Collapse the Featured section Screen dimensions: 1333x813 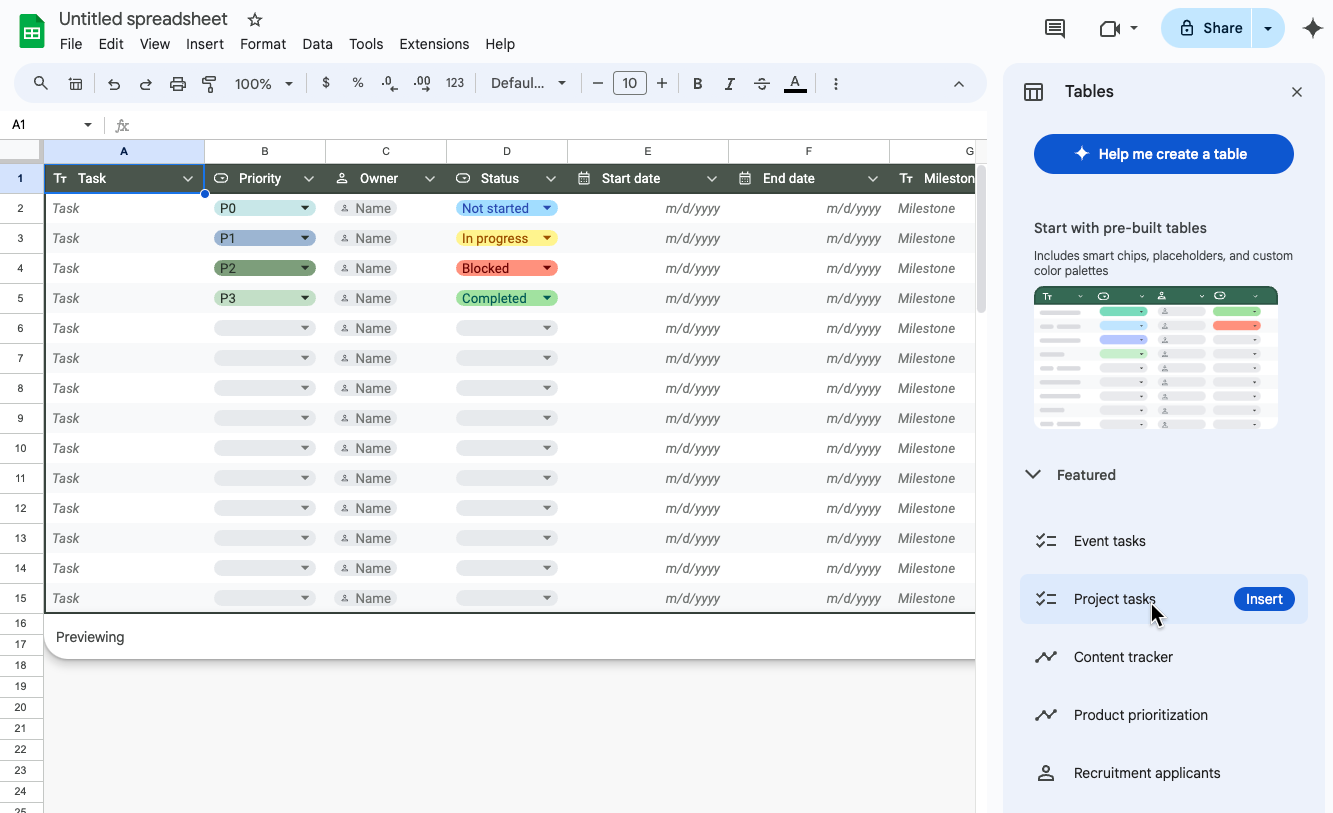click(1033, 475)
